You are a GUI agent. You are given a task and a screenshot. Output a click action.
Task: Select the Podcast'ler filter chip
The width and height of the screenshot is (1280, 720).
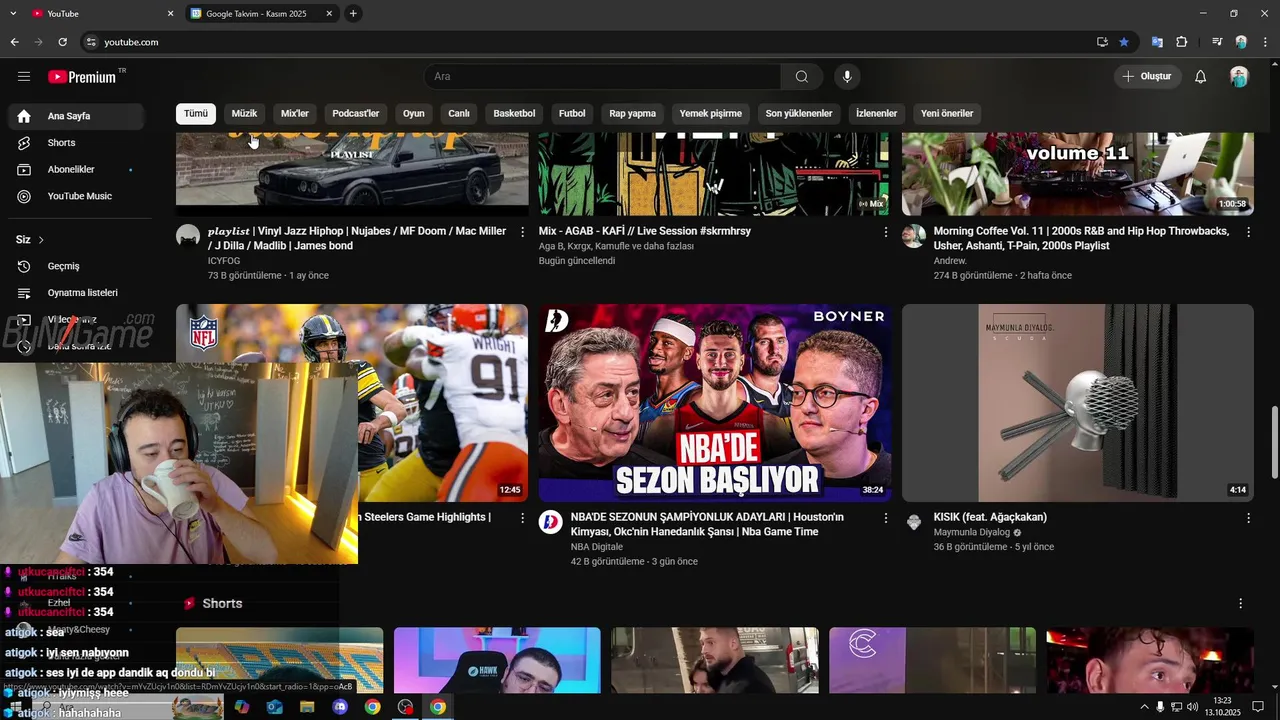click(x=356, y=113)
